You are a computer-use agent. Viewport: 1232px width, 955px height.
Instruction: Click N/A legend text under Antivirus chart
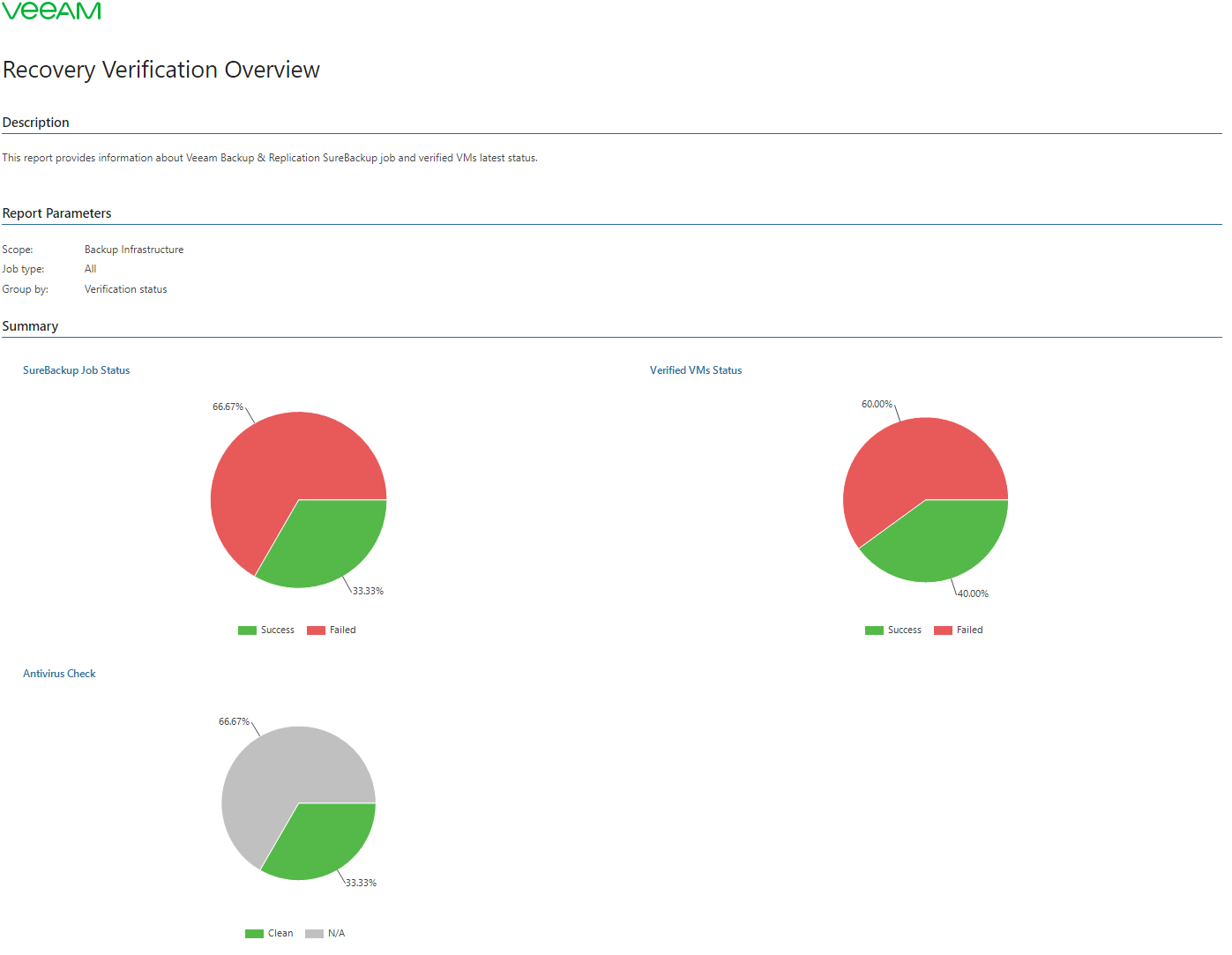[337, 934]
